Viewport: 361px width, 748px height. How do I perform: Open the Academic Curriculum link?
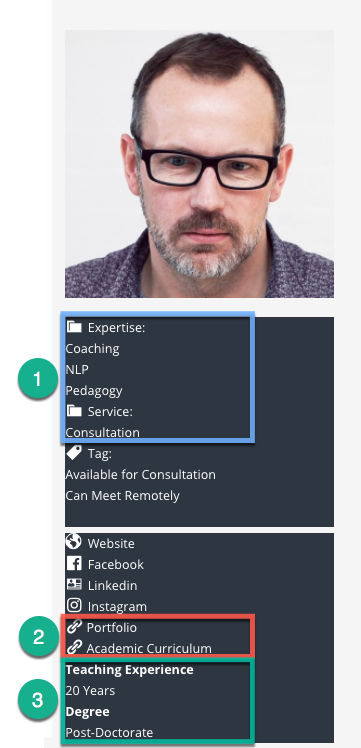pos(149,649)
